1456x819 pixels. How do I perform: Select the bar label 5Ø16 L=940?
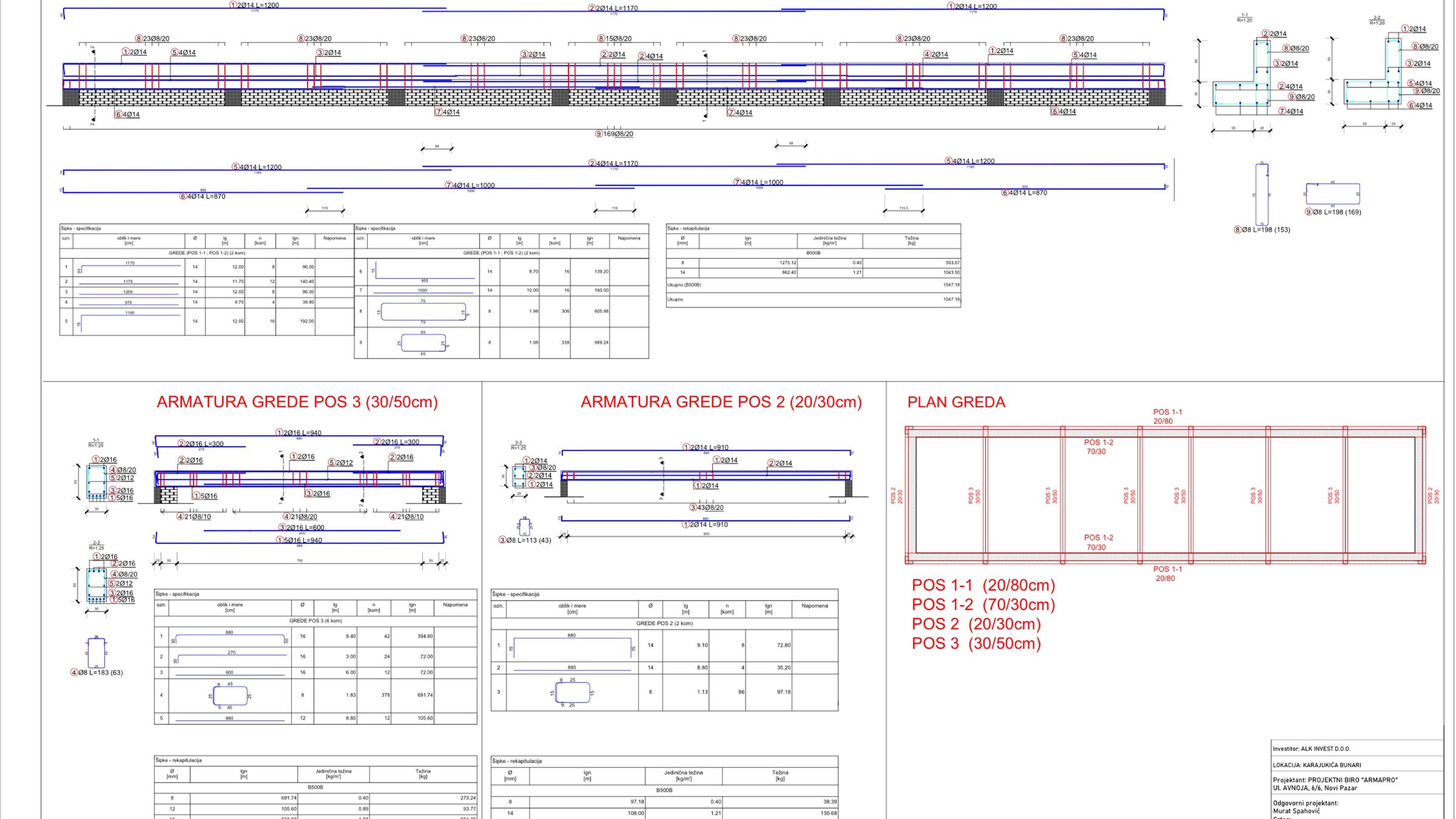click(299, 541)
